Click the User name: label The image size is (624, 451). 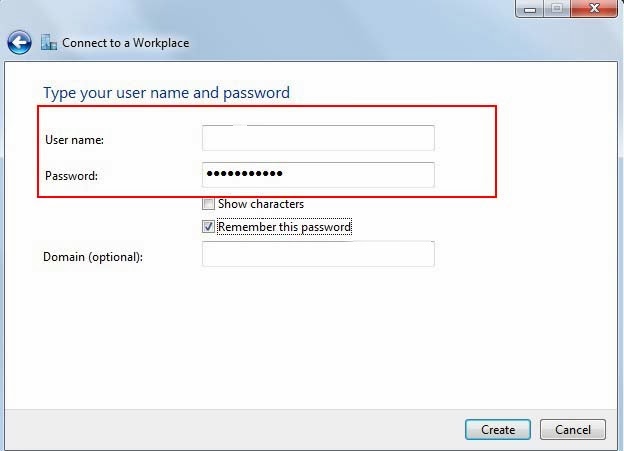pyautogui.click(x=74, y=140)
